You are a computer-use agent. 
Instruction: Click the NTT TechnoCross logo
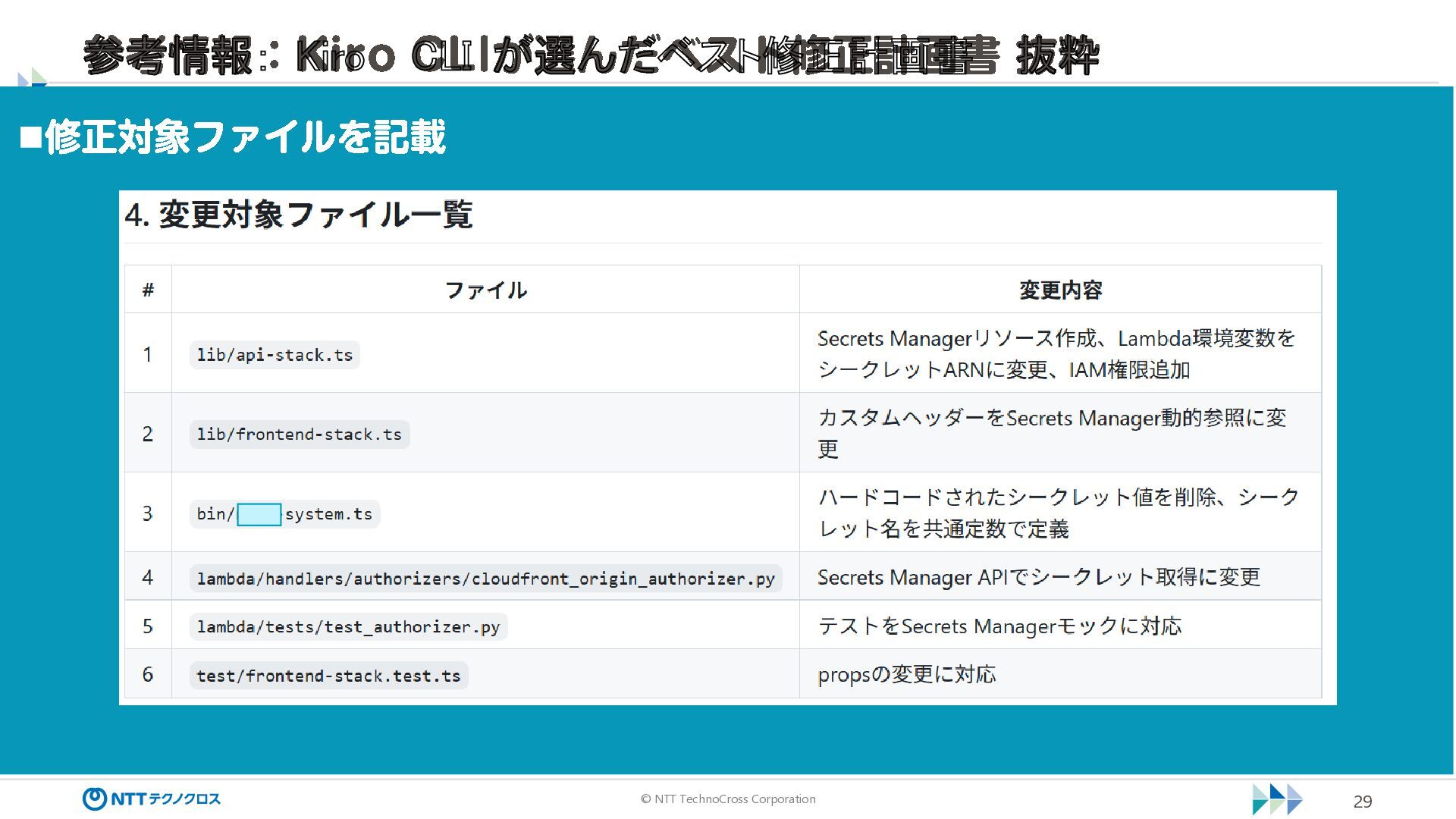[151, 799]
